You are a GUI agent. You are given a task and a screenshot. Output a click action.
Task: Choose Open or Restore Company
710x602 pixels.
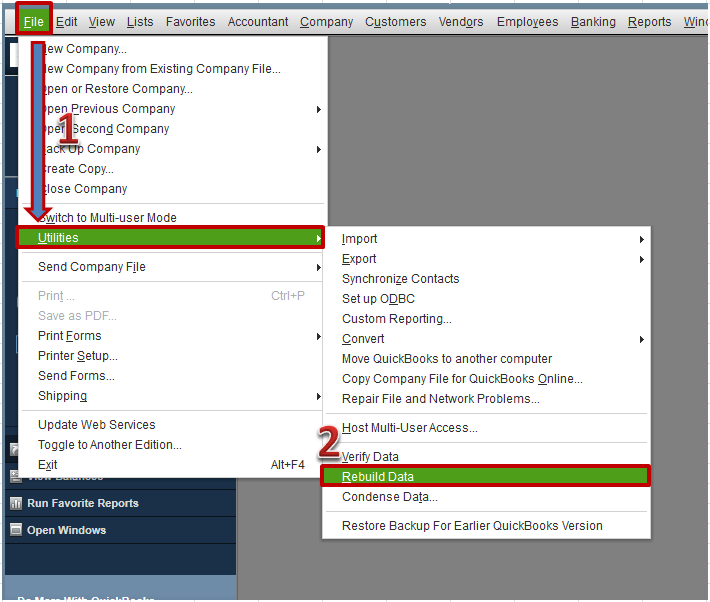point(115,89)
